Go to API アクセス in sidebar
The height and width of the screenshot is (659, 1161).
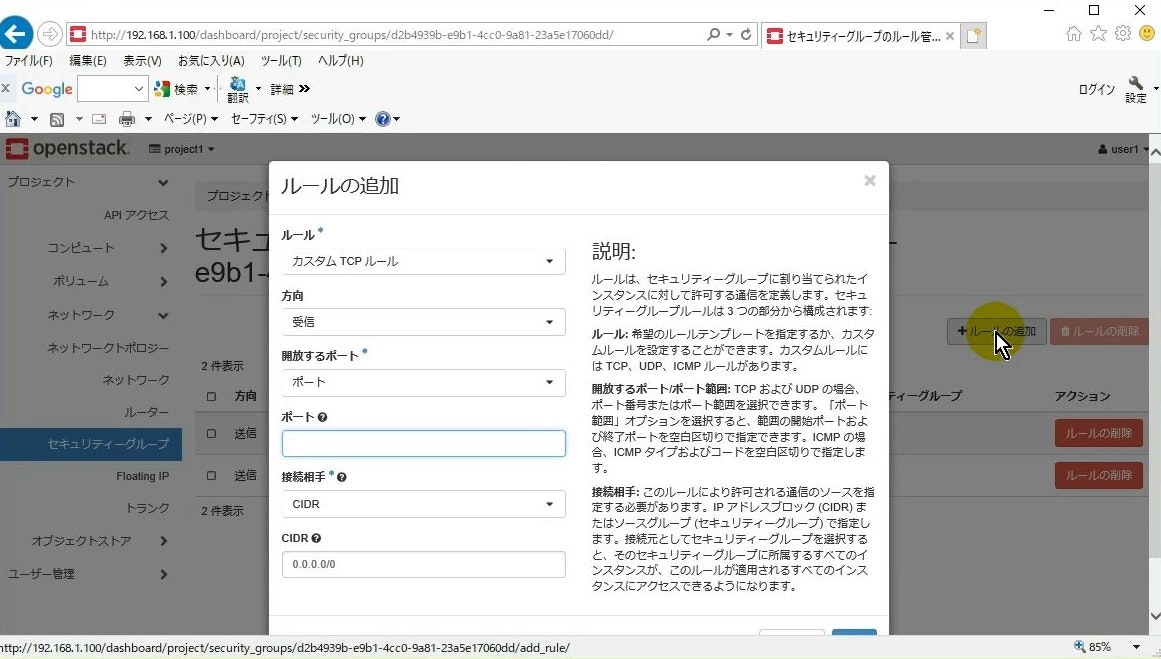[136, 215]
